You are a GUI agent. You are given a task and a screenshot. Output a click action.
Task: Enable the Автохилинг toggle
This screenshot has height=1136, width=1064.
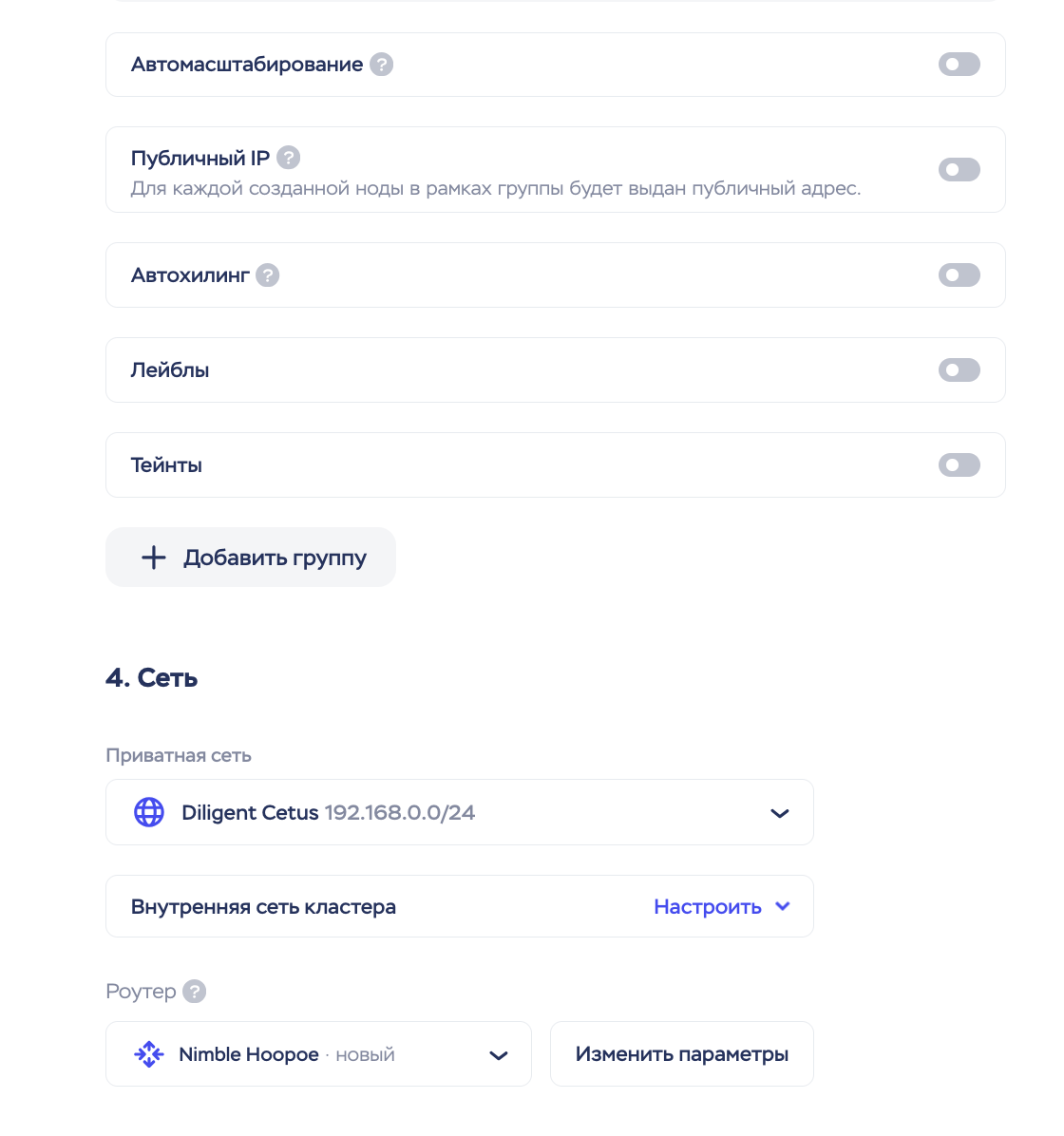click(959, 275)
